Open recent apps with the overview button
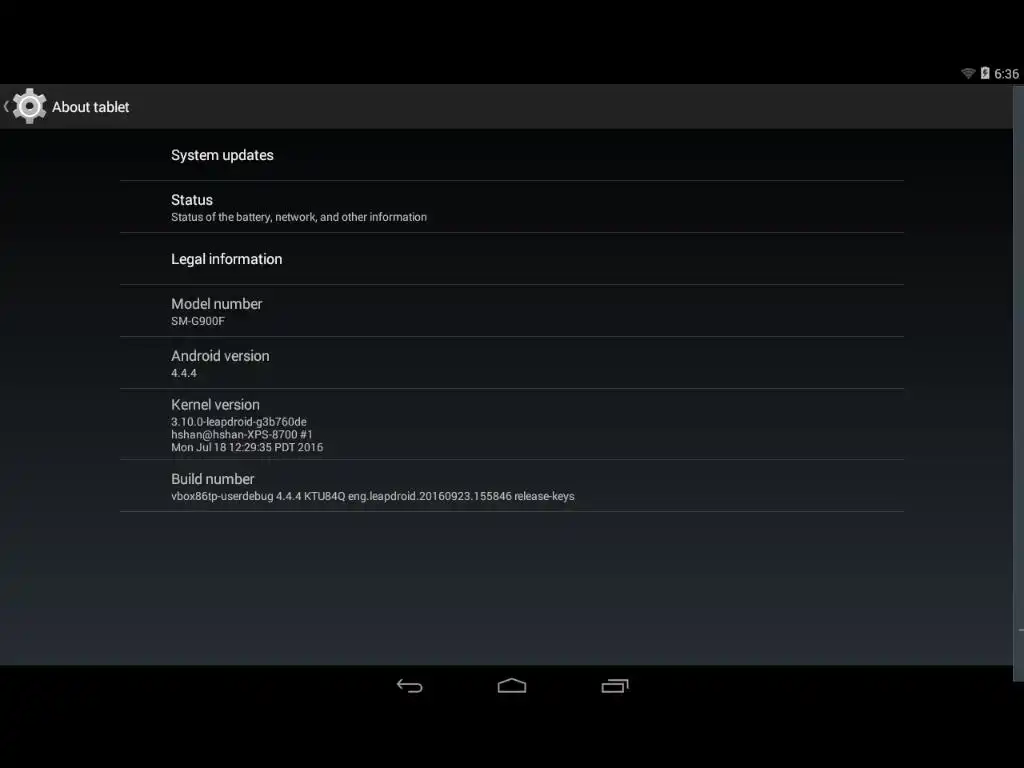This screenshot has width=1024, height=768. pos(615,686)
